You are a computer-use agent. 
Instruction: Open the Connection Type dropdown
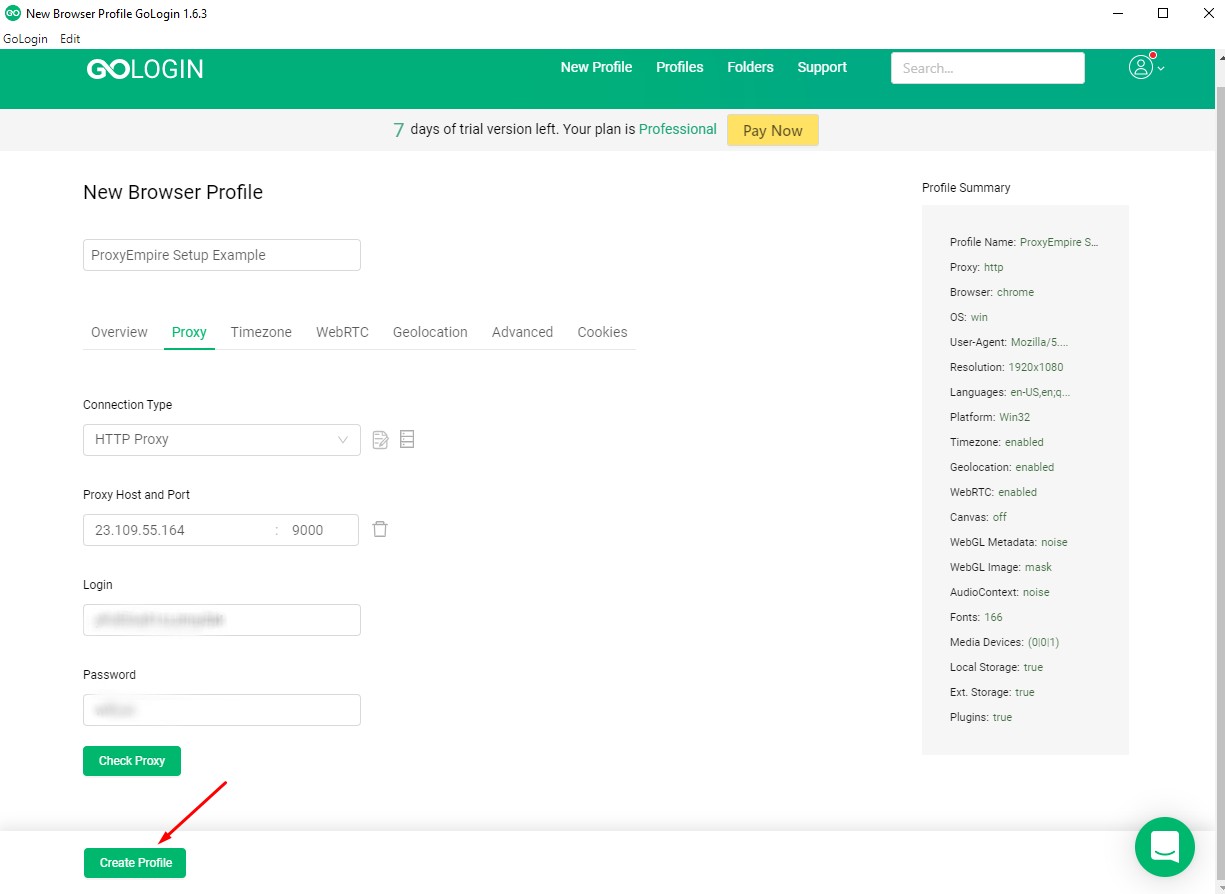(x=221, y=439)
